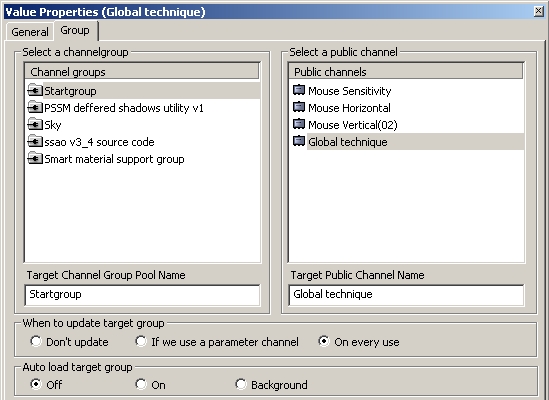Click the Startgroup folder icon
Viewport: 549px width, 400px height.
pos(35,90)
